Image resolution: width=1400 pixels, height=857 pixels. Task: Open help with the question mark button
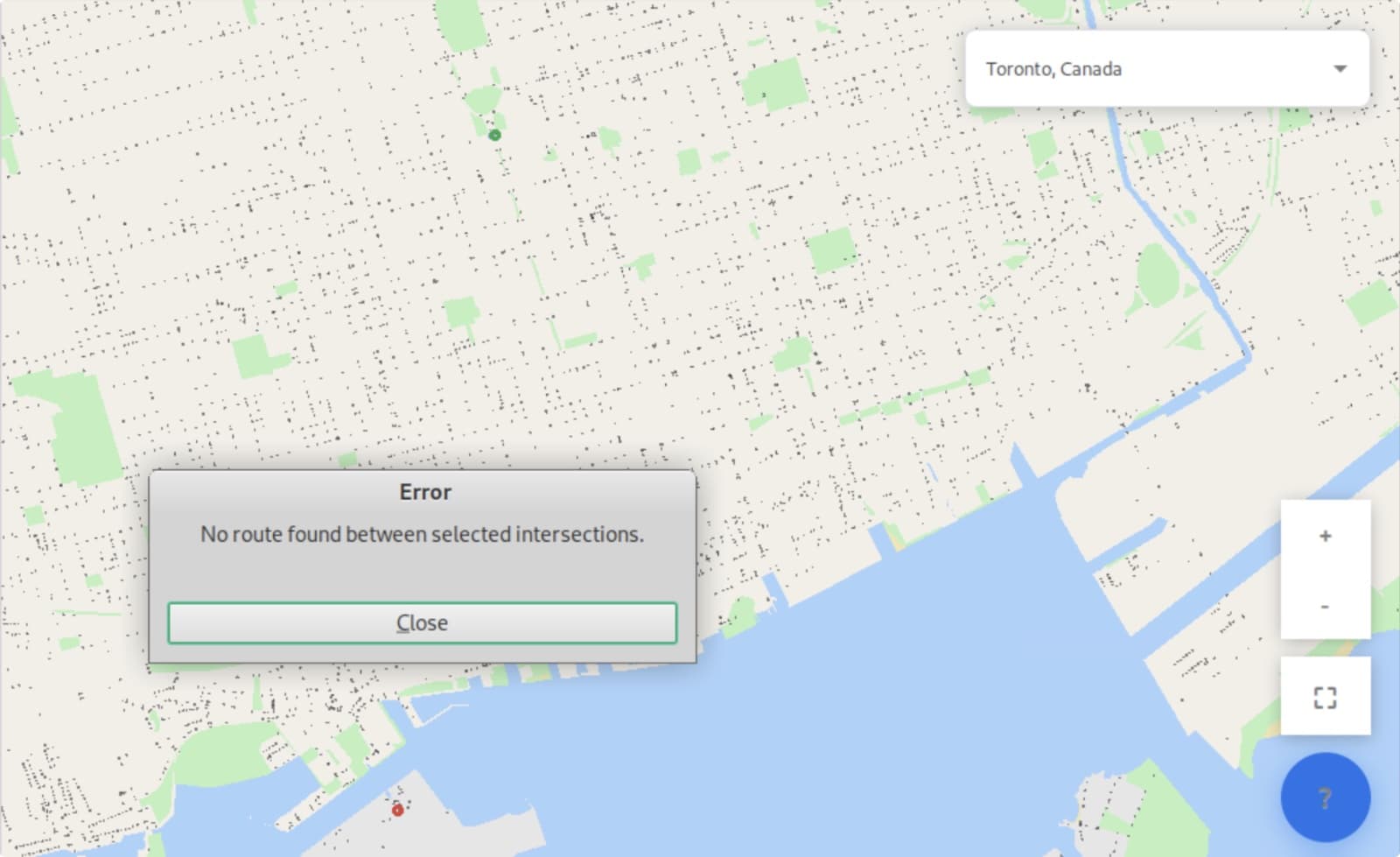point(1325,797)
